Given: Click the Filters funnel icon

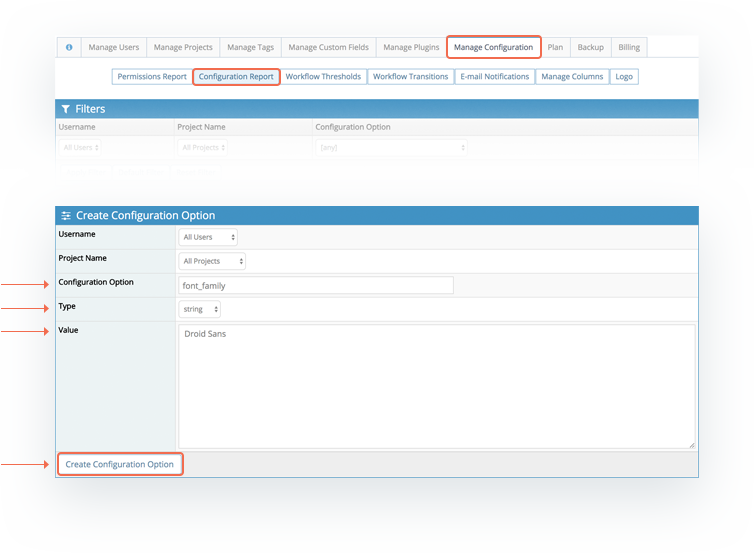Looking at the screenshot, I should click(66, 109).
